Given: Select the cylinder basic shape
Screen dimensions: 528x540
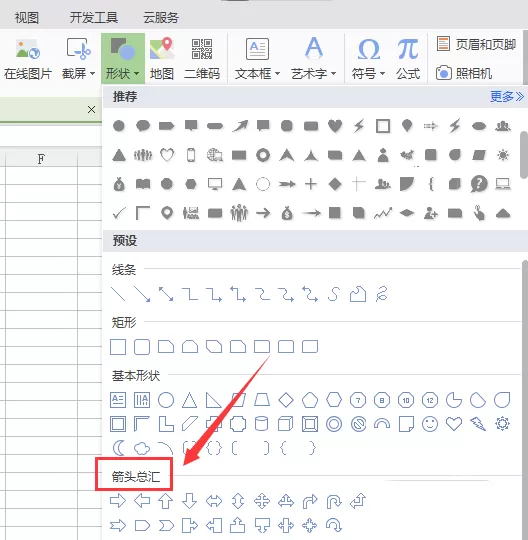Looking at the screenshot, I should pos(261,424).
